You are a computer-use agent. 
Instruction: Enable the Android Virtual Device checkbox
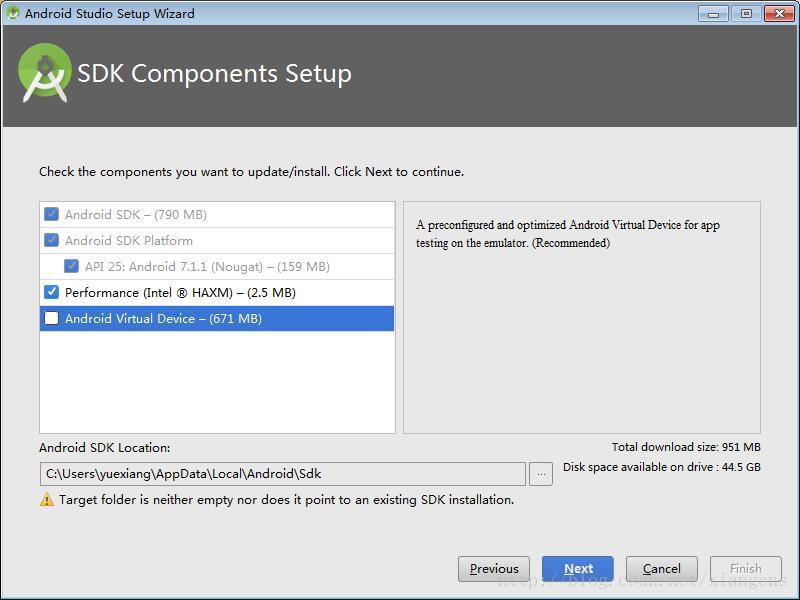(52, 319)
